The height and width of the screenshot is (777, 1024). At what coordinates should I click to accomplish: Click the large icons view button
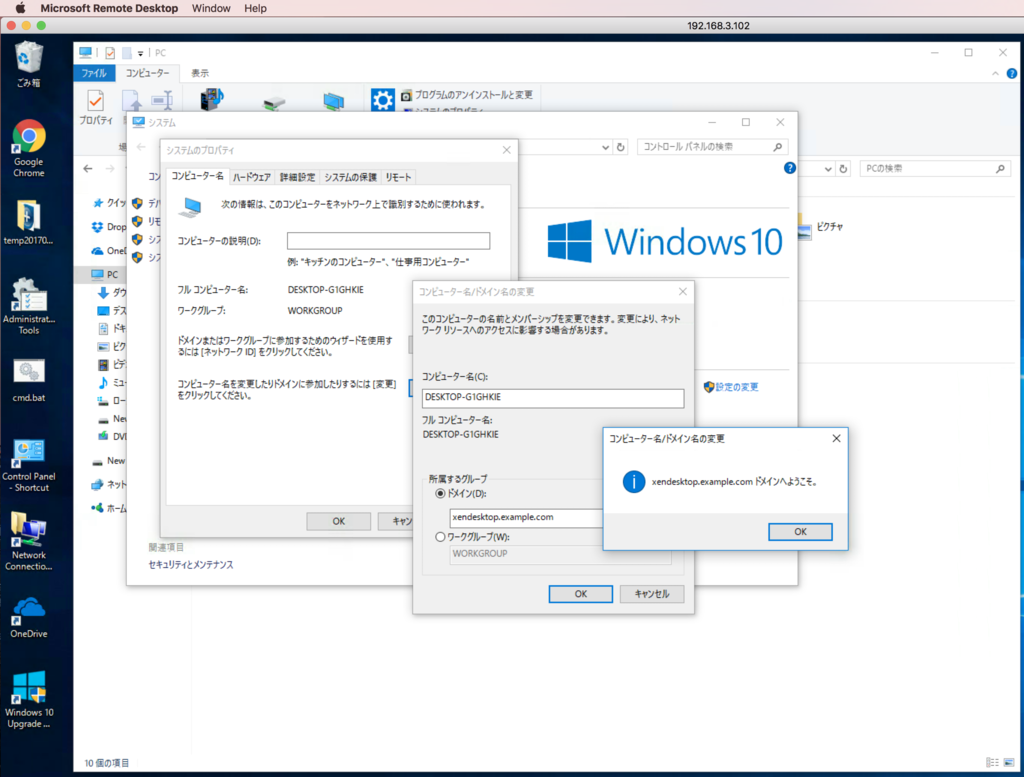point(1010,762)
